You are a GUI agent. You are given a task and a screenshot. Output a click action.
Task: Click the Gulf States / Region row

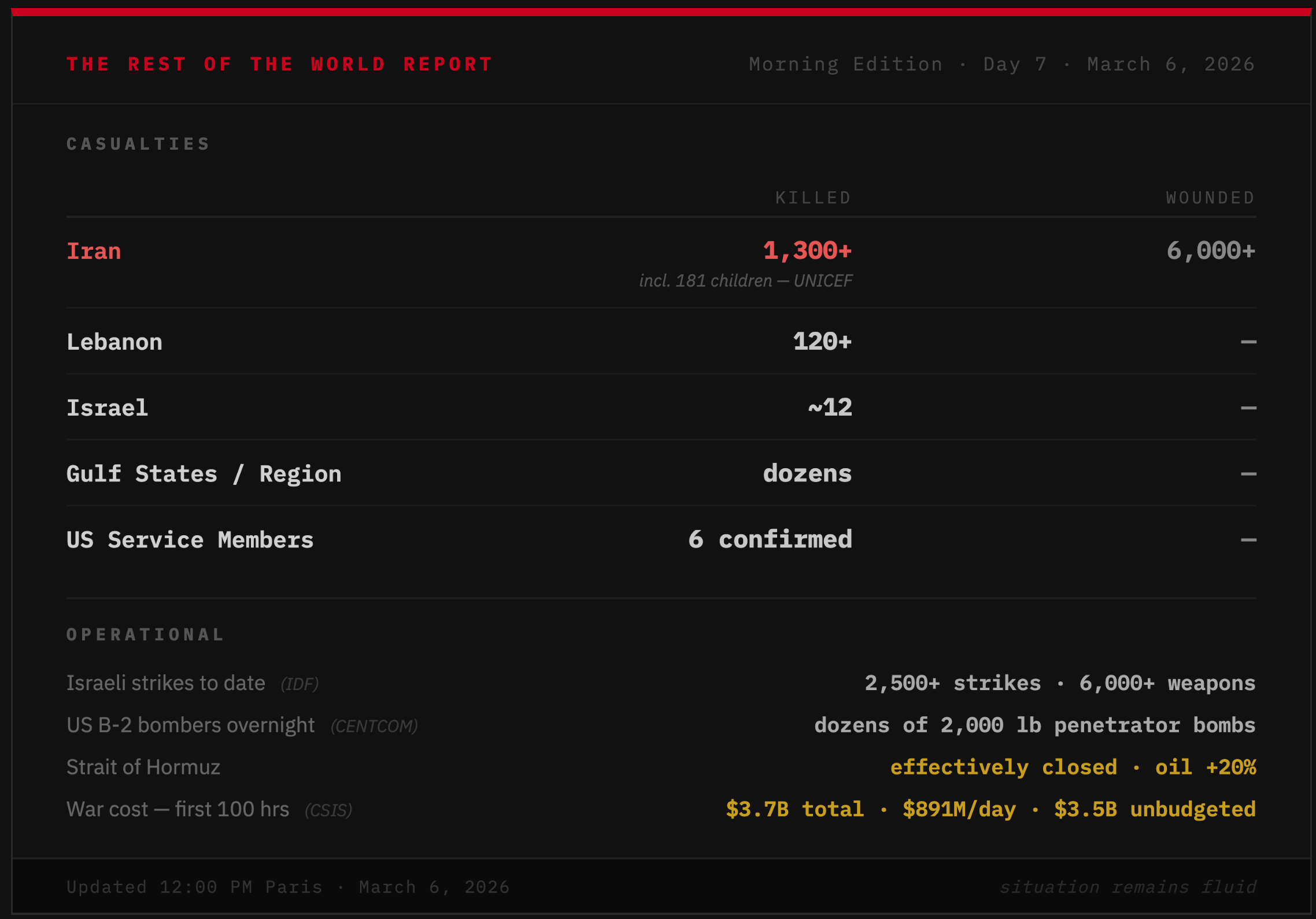click(204, 473)
